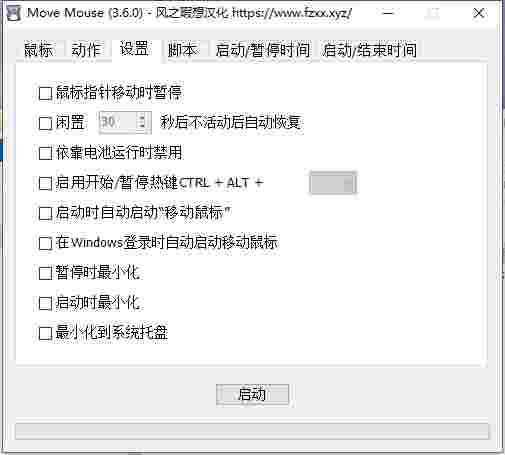Switch to the 鼠标 tab
The height and width of the screenshot is (455, 505).
(x=39, y=50)
